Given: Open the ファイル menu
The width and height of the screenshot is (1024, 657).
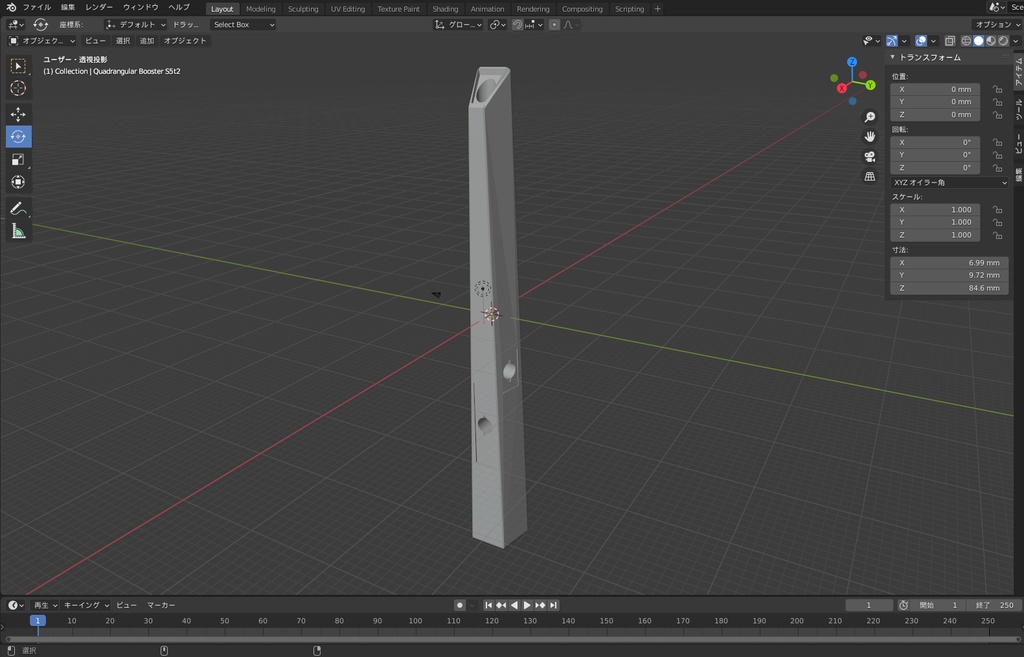Looking at the screenshot, I should [37, 7].
